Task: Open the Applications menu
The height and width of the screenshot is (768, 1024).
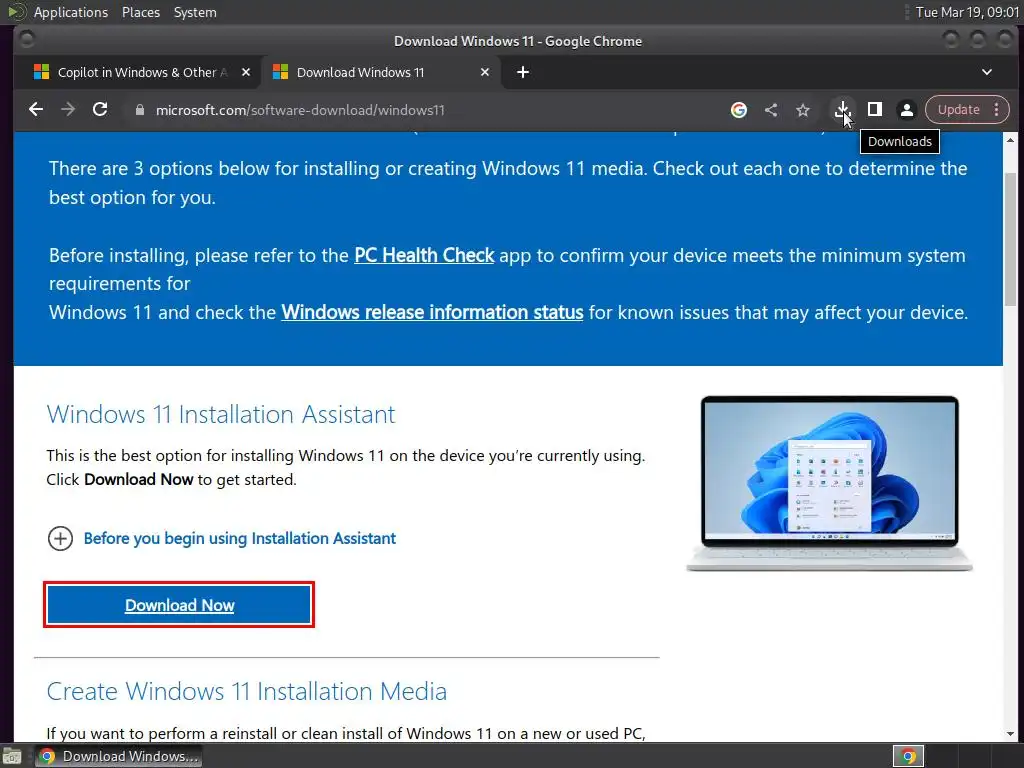Action: point(71,12)
